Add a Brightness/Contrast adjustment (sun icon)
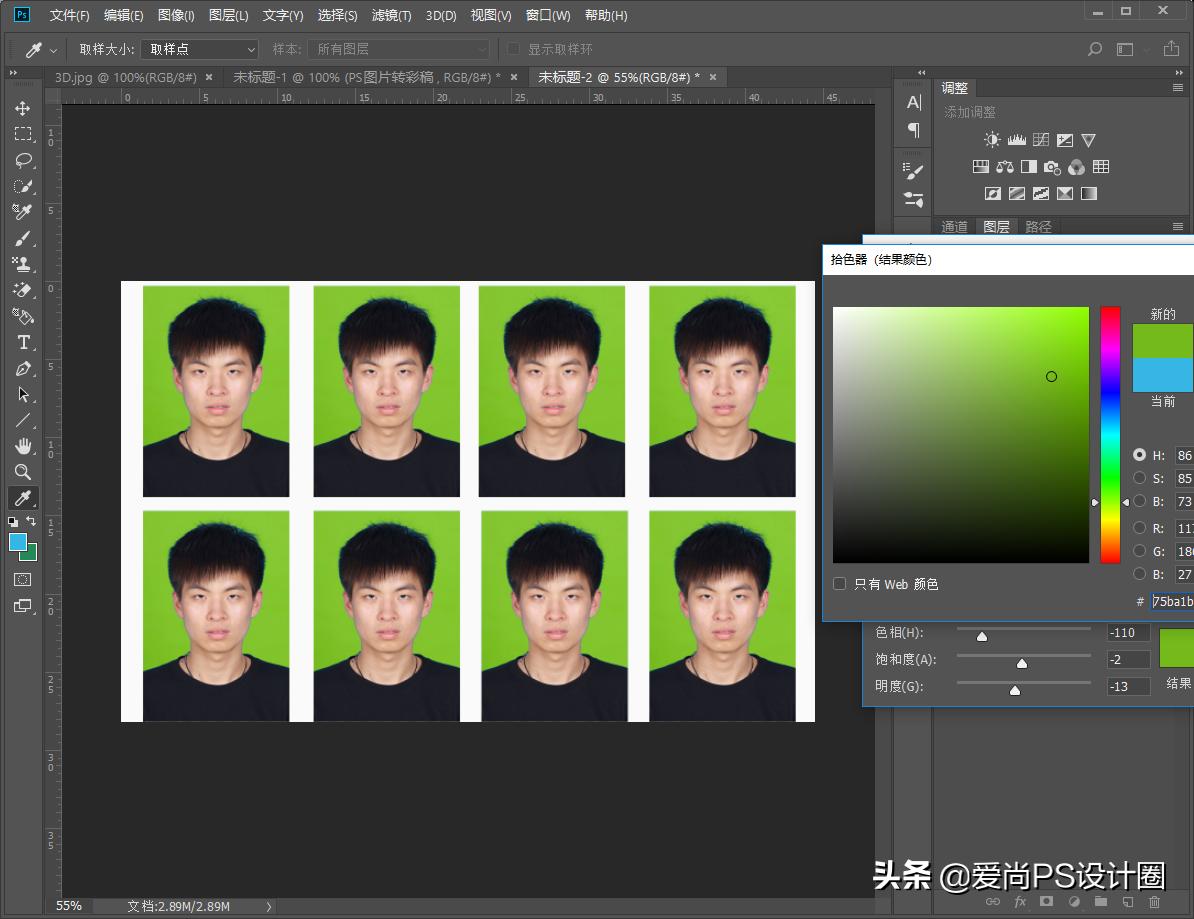 991,140
